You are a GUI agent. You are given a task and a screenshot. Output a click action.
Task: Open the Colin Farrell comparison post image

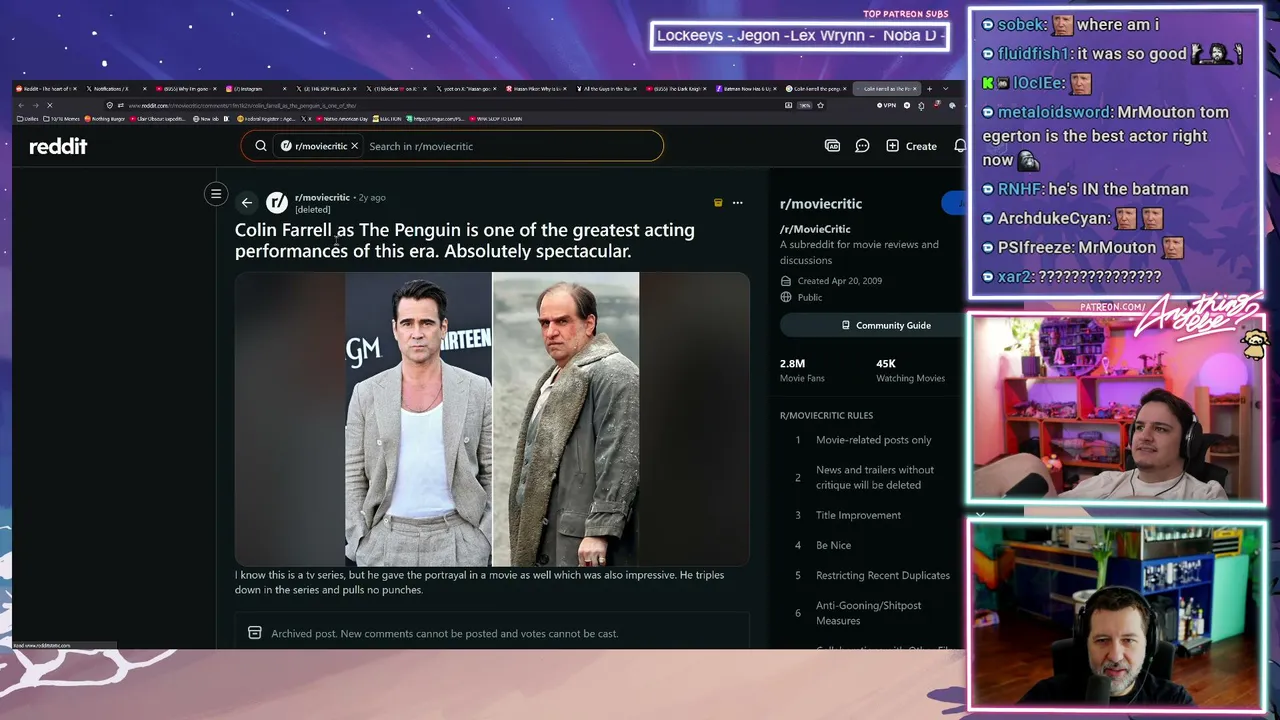[x=492, y=420]
